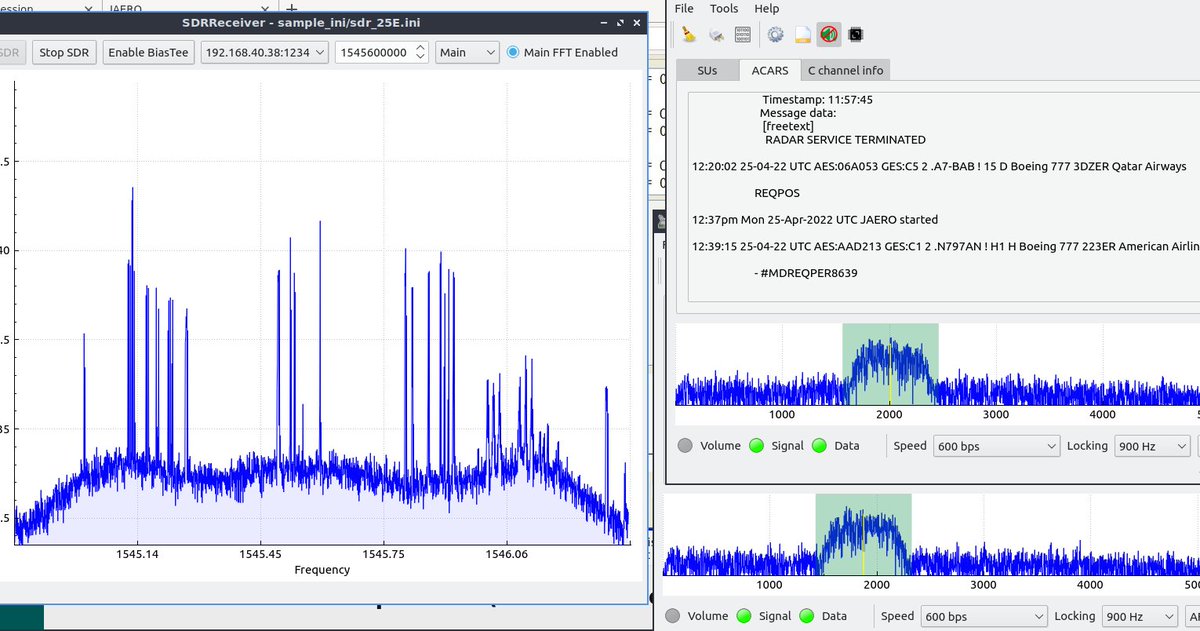Switch to the C channel info tab
Image resolution: width=1200 pixels, height=631 pixels.
[845, 70]
